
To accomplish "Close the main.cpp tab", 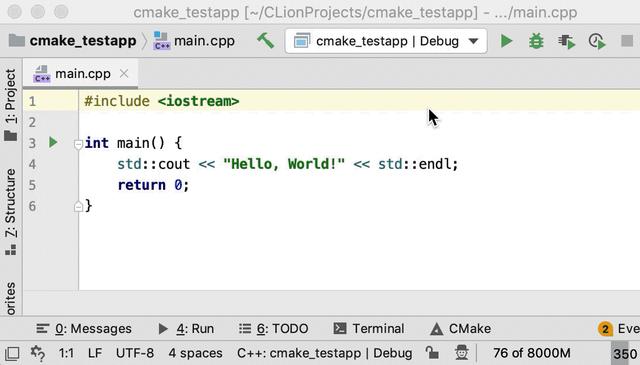I will tap(124, 73).
